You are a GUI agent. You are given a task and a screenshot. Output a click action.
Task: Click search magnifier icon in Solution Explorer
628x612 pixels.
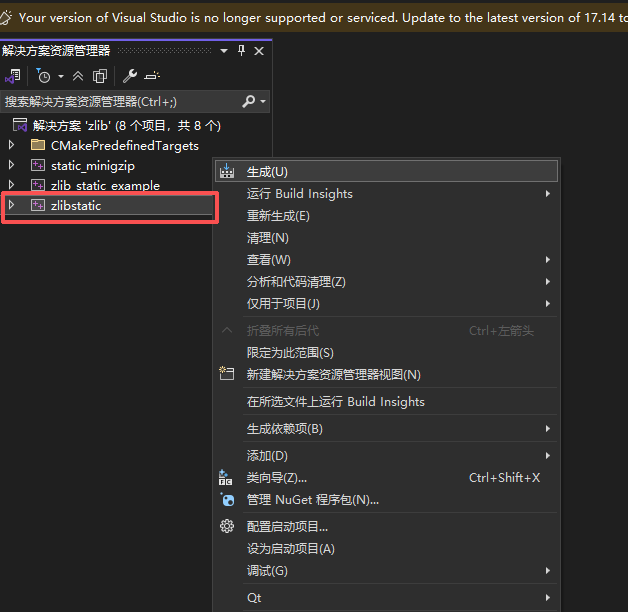pyautogui.click(x=248, y=102)
